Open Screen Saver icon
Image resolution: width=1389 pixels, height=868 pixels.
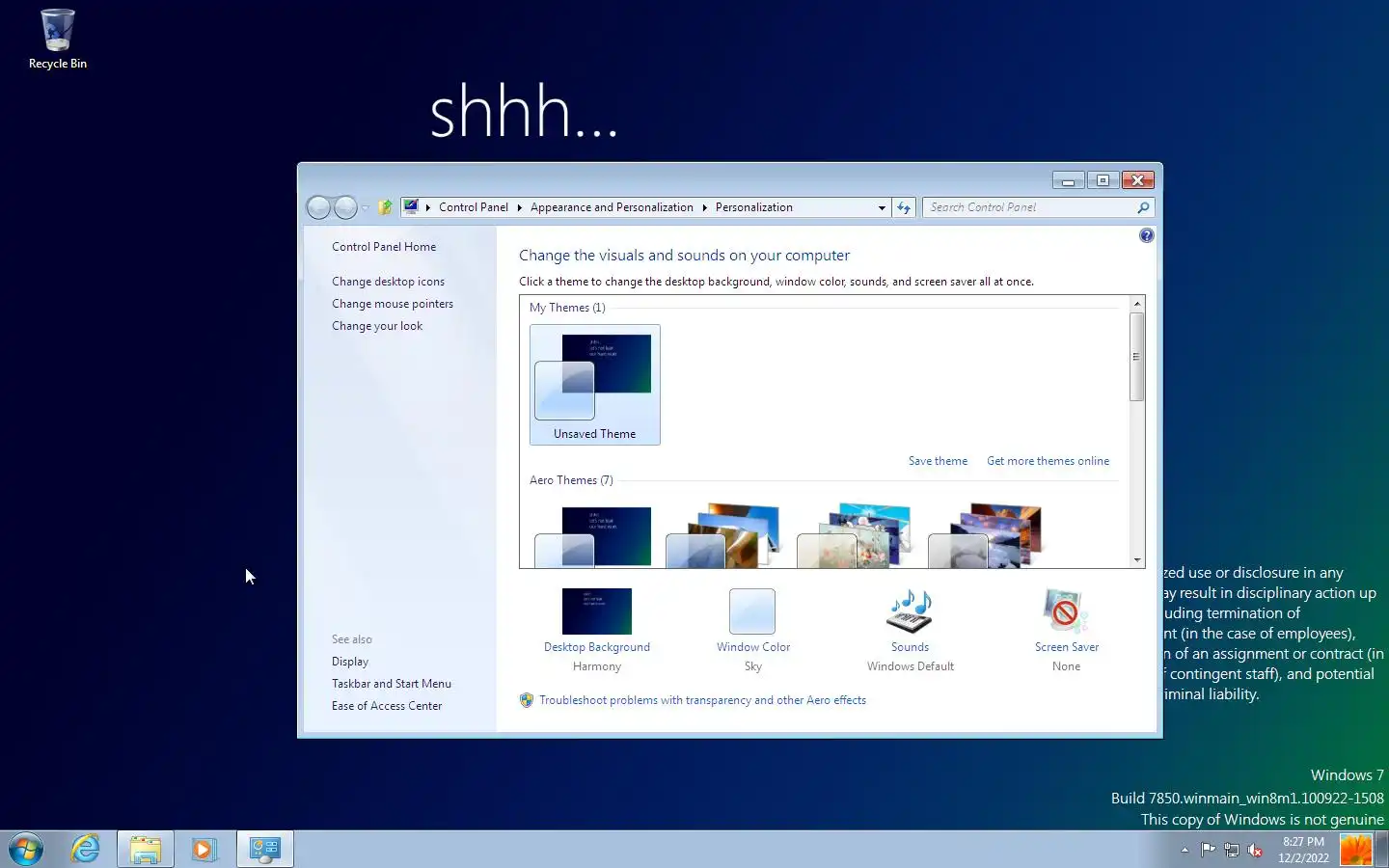tap(1066, 611)
